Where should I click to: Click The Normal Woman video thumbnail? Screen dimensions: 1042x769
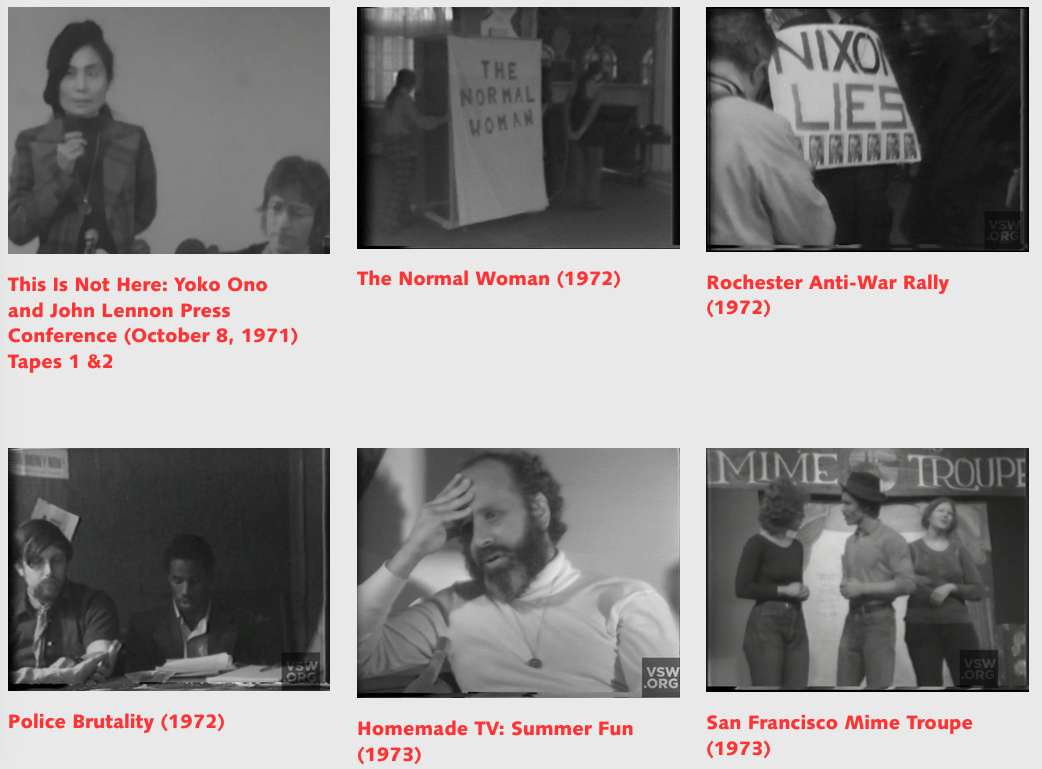click(518, 128)
